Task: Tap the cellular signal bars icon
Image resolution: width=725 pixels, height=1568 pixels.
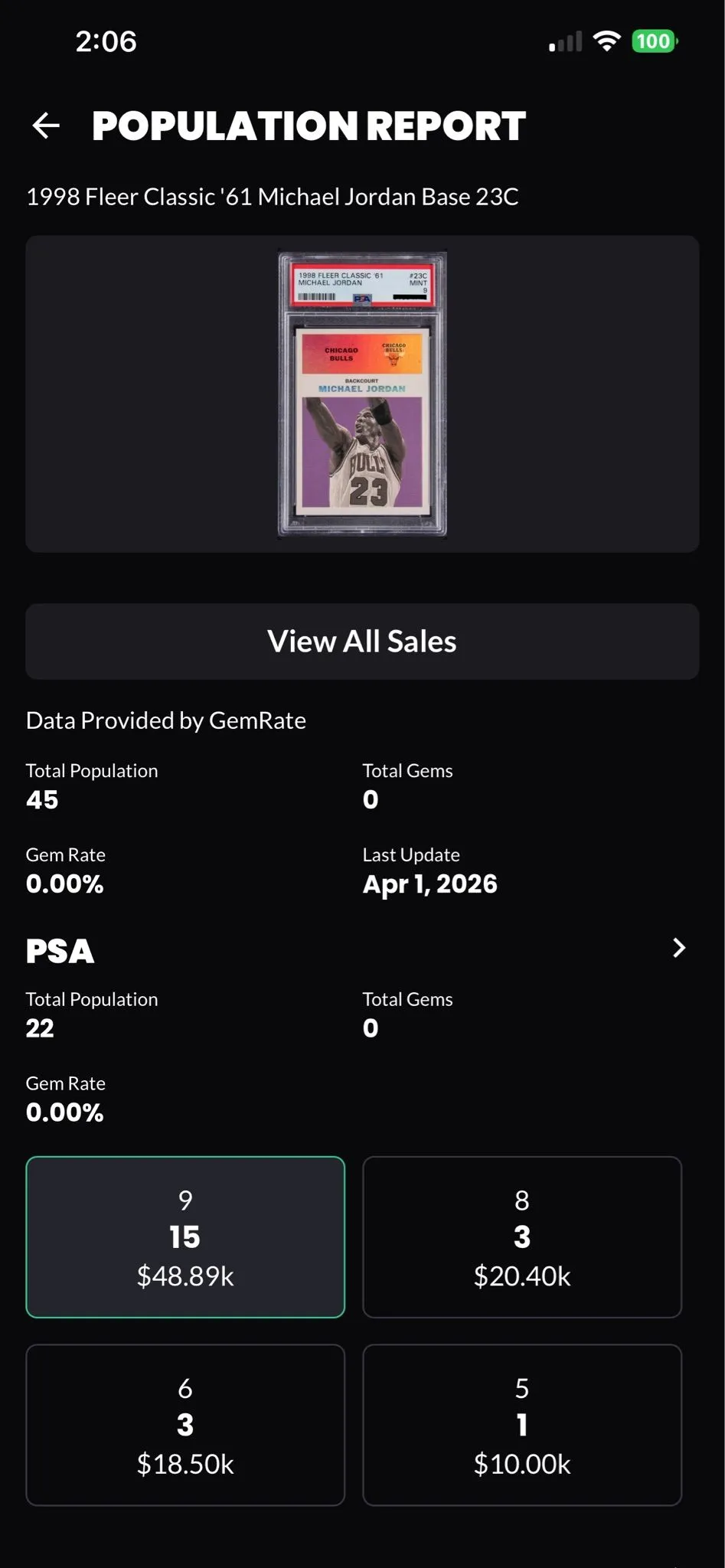Action: pos(566,42)
